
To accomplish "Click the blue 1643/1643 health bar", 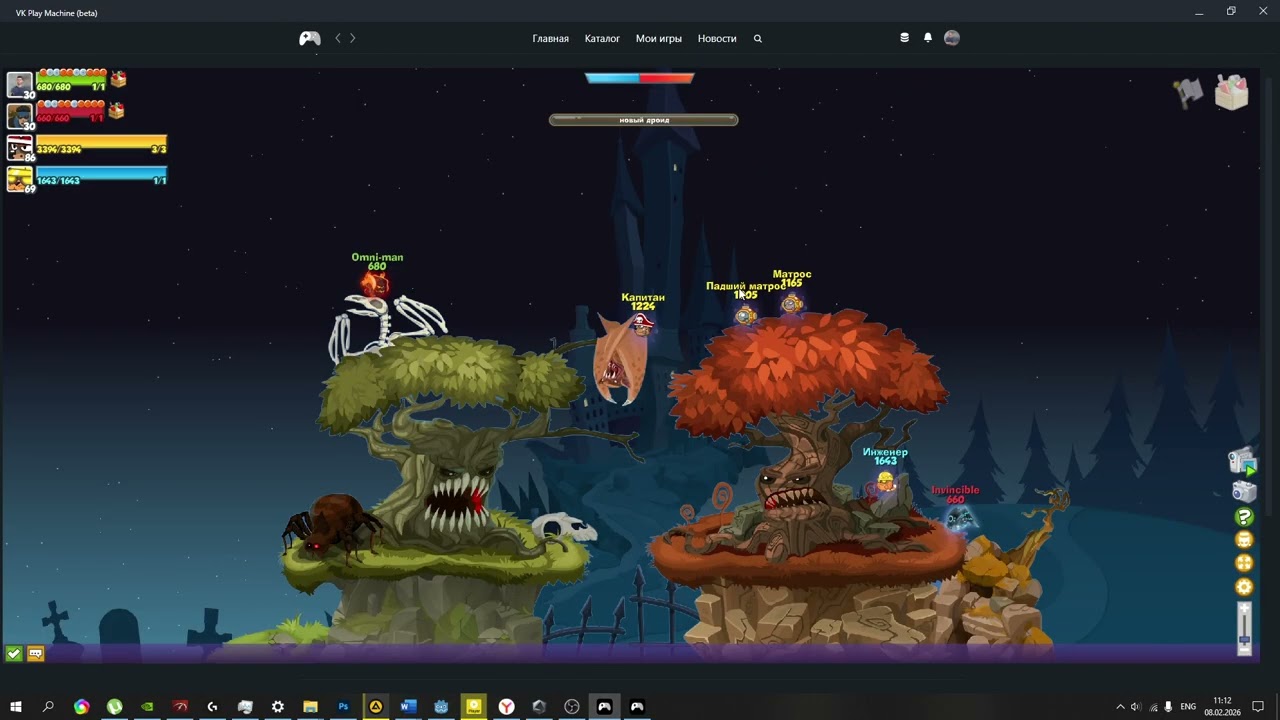I will tap(102, 177).
